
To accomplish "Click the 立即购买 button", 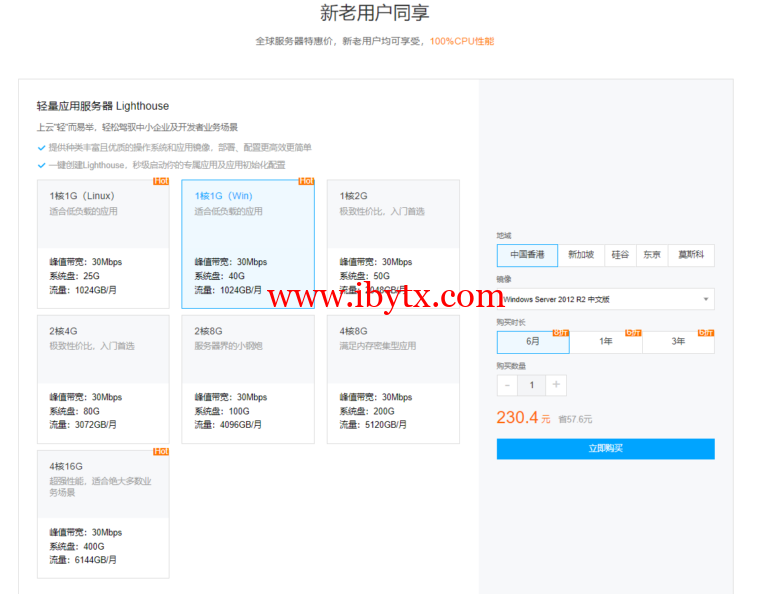I will pyautogui.click(x=605, y=449).
